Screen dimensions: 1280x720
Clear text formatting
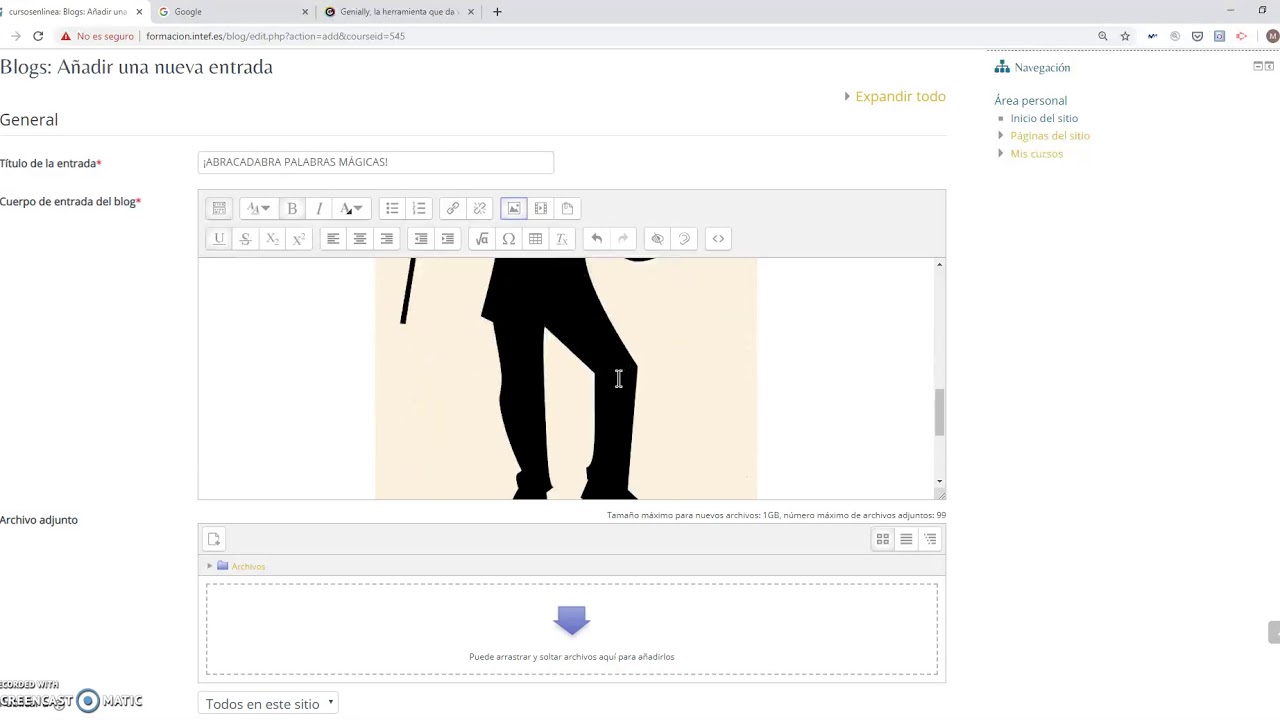coord(562,238)
